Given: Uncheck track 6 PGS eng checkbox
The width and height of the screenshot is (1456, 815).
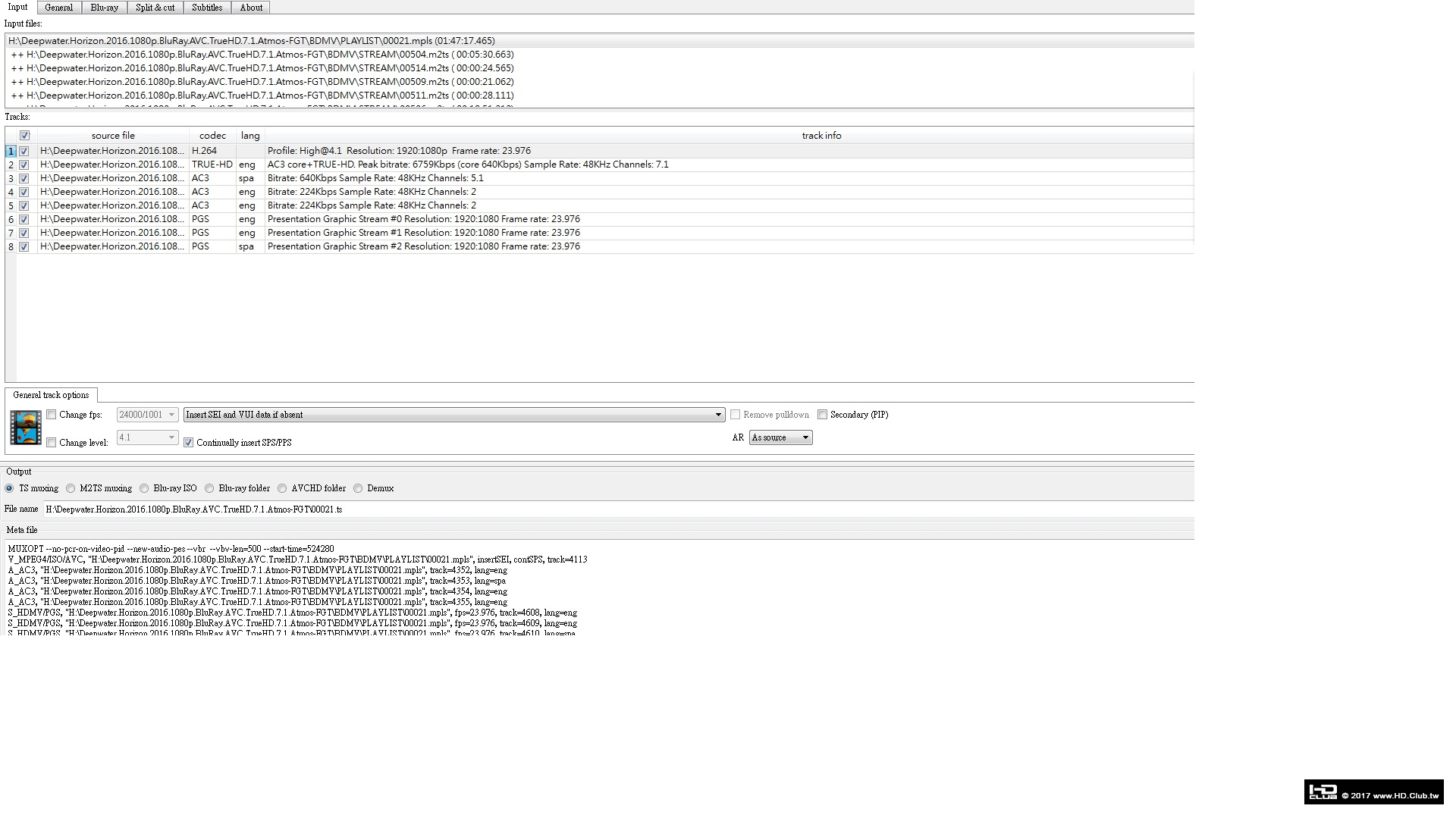Looking at the screenshot, I should click(x=24, y=219).
